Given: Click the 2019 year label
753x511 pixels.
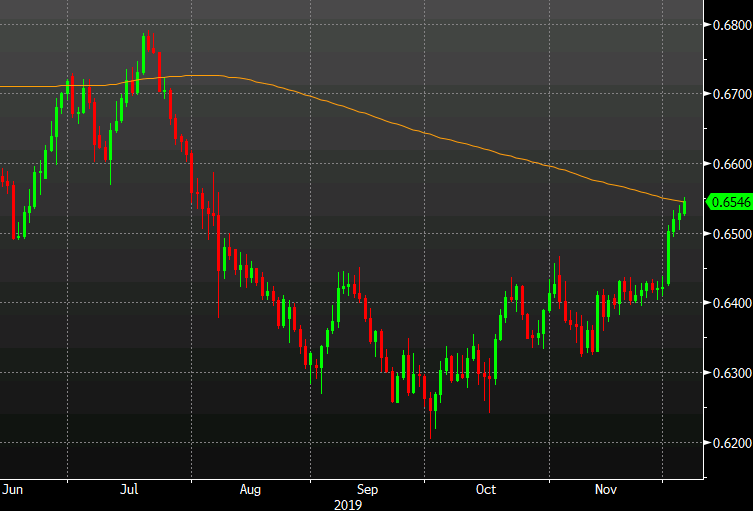Looking at the screenshot, I should [348, 505].
